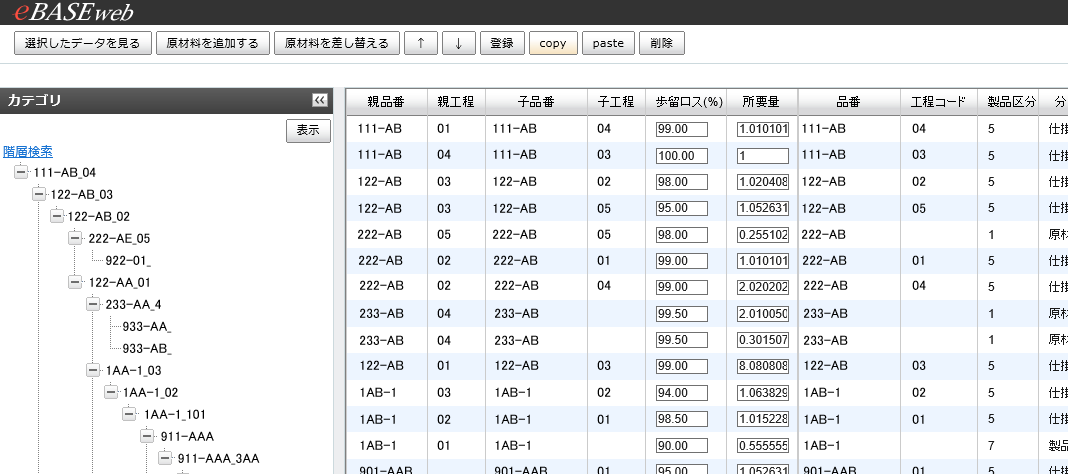Screen dimensions: 1068x474
Task: Collapse the 1AA-1_03 tree node
Action: (x=93, y=370)
